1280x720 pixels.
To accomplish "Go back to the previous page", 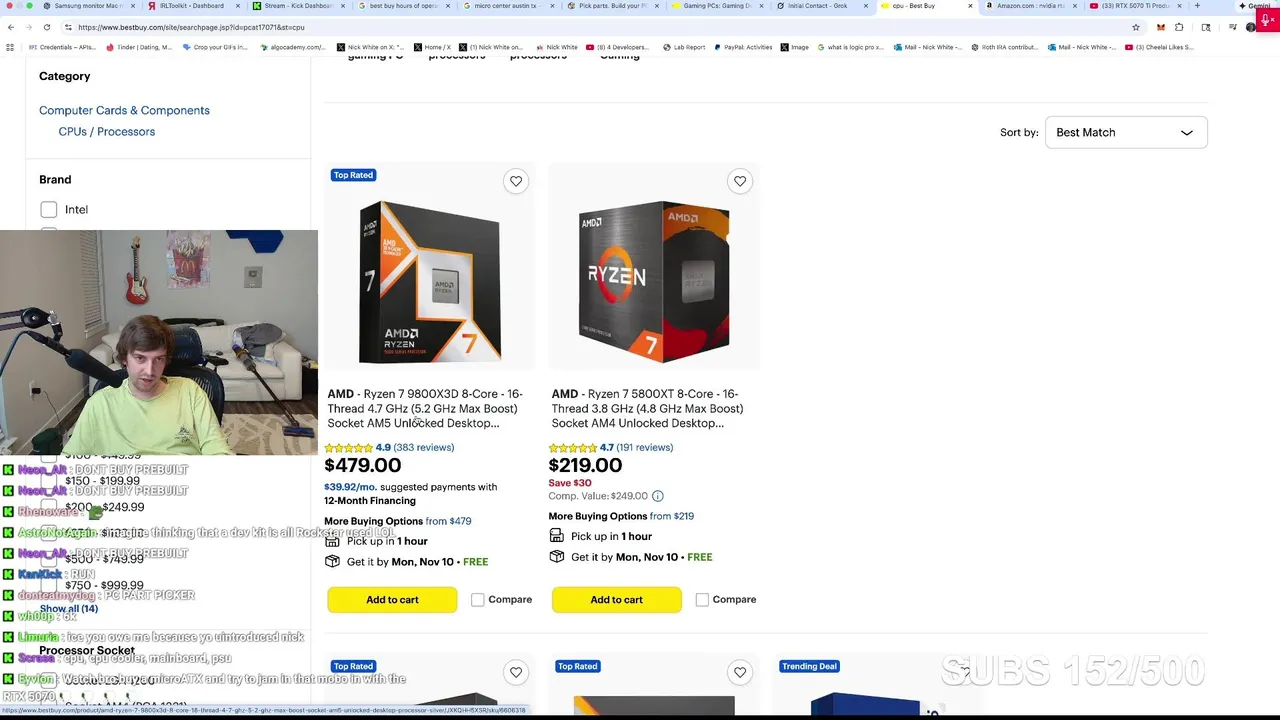I will coord(11,27).
